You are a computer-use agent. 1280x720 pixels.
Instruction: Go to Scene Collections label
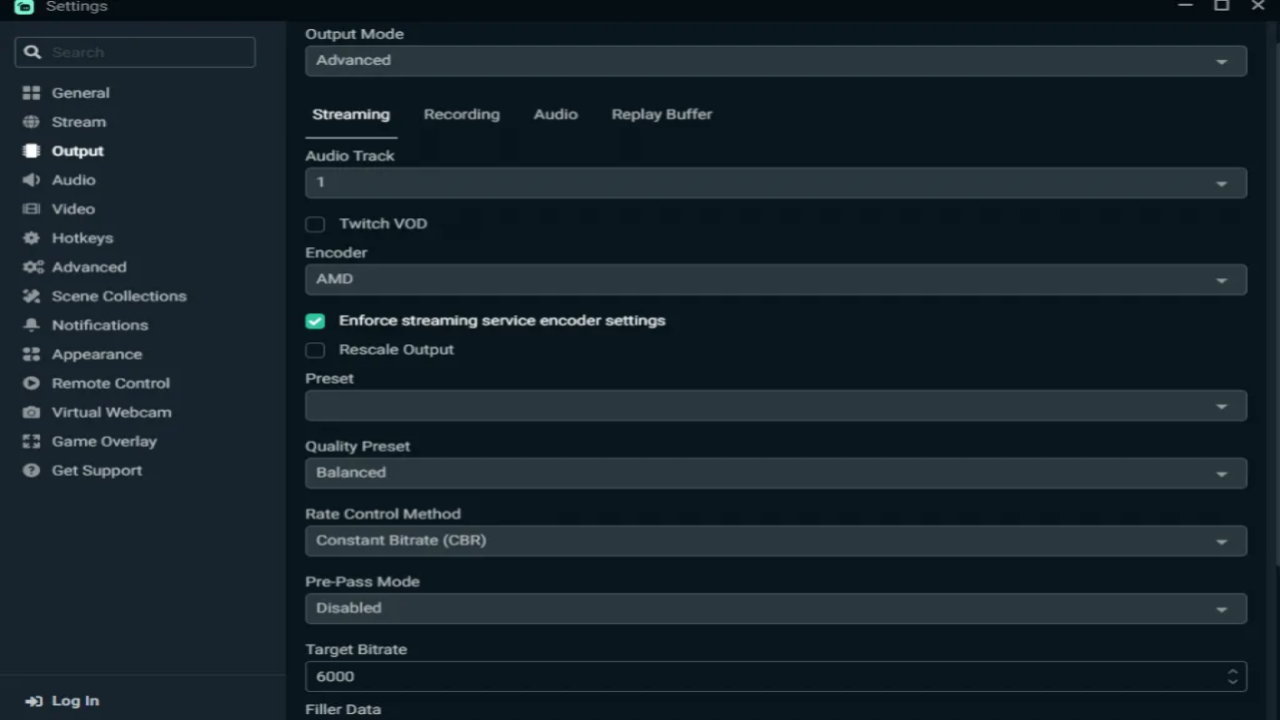click(119, 296)
